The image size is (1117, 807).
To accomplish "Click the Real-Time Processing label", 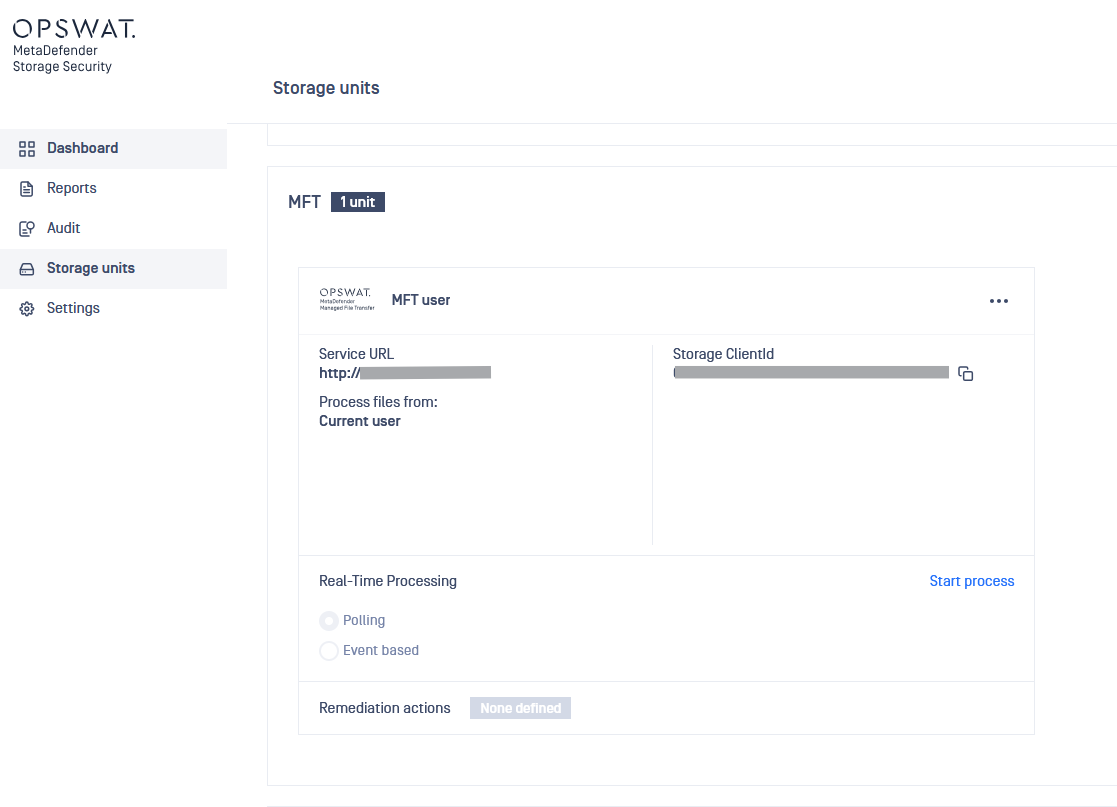I will [388, 581].
